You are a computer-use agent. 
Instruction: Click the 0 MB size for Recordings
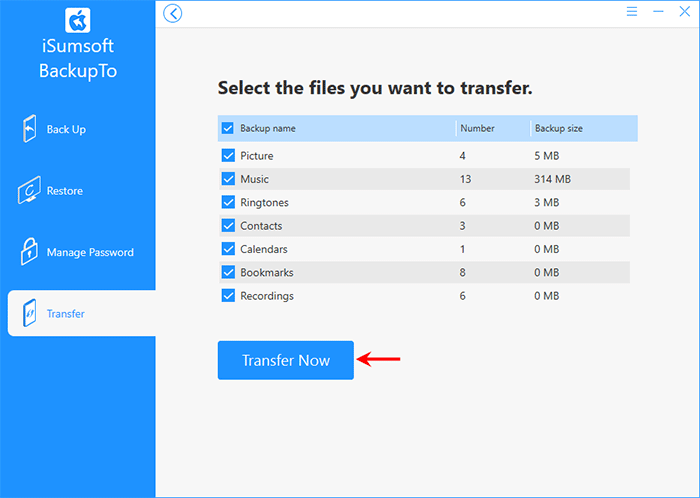pyautogui.click(x=547, y=296)
